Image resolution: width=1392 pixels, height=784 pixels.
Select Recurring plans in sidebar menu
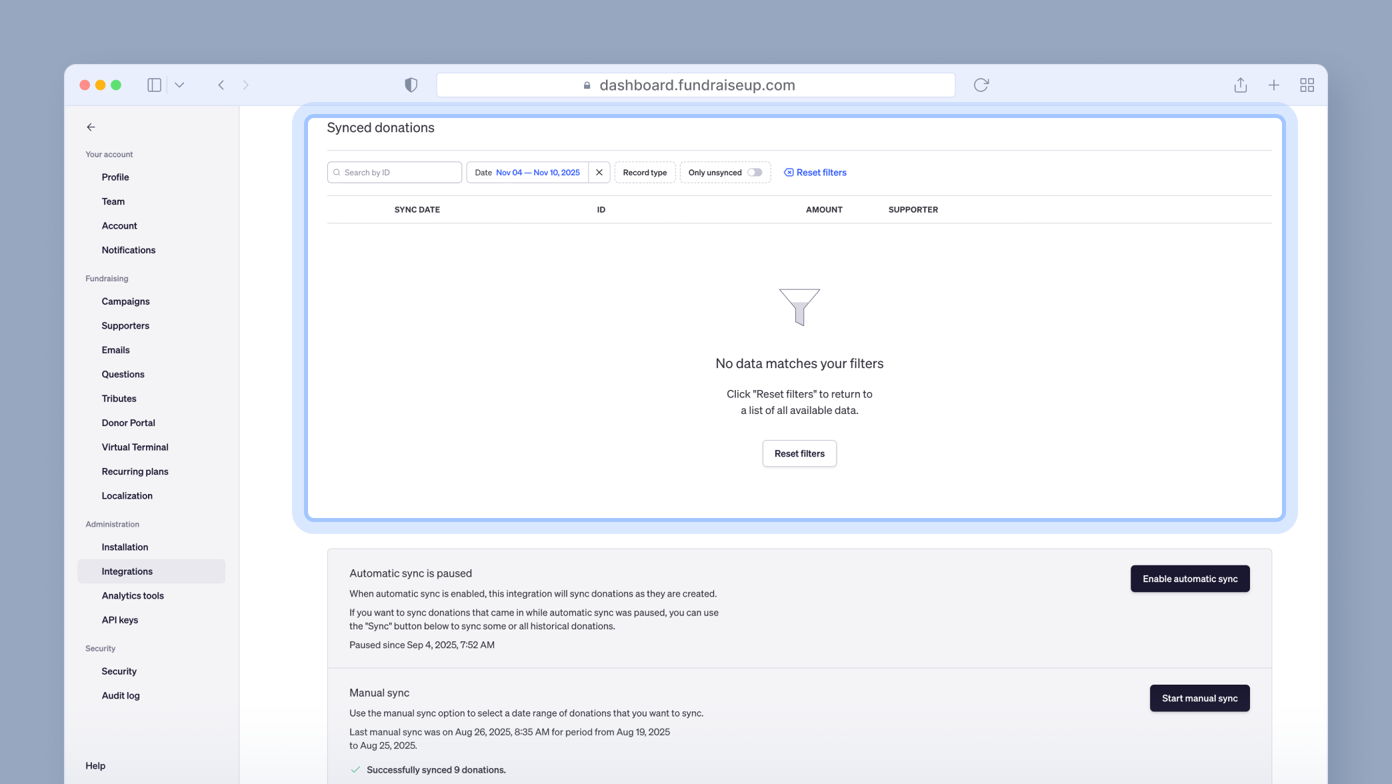click(x=134, y=471)
